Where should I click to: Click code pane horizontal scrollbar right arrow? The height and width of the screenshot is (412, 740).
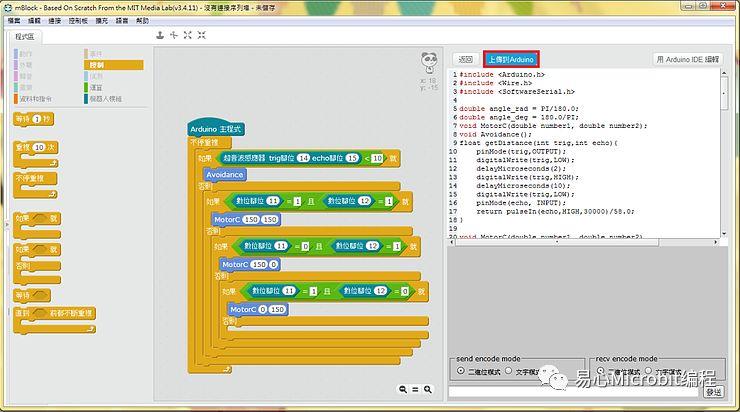(716, 242)
